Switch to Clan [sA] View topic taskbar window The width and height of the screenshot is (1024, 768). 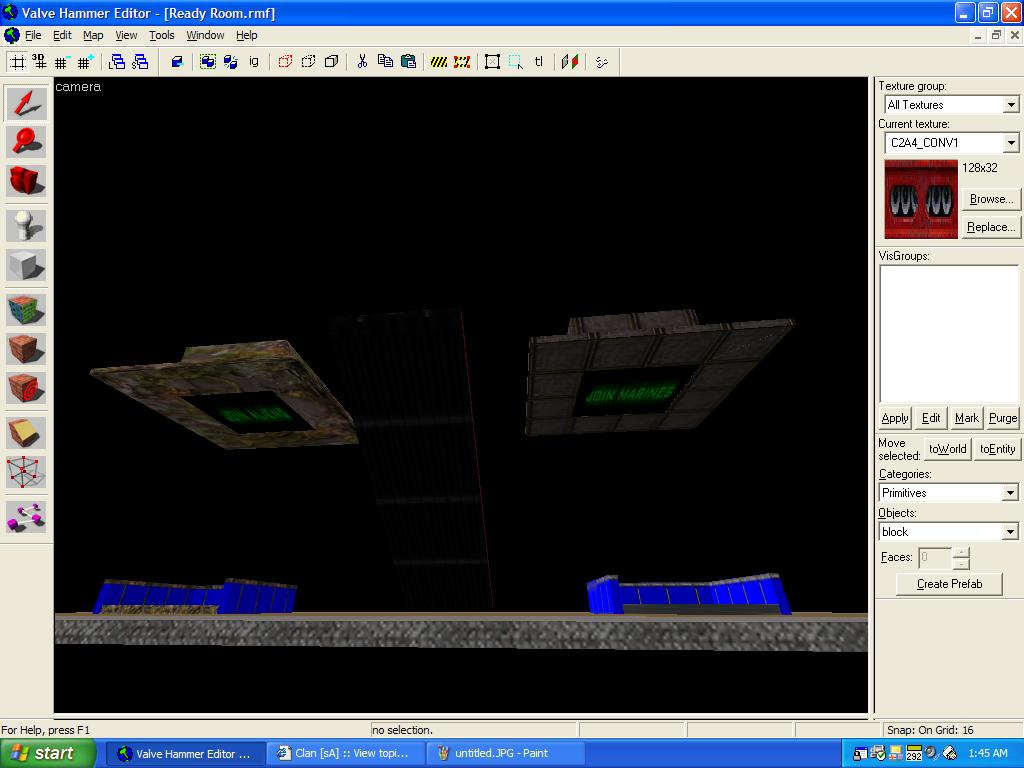click(x=345, y=754)
